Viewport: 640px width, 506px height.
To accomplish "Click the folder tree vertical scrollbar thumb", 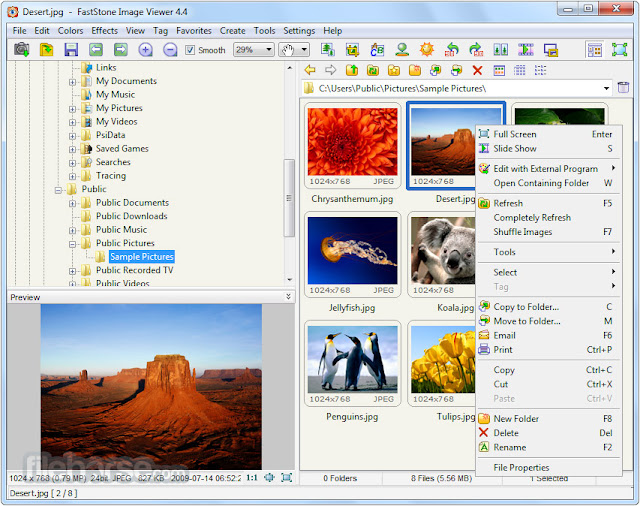I will (x=289, y=198).
